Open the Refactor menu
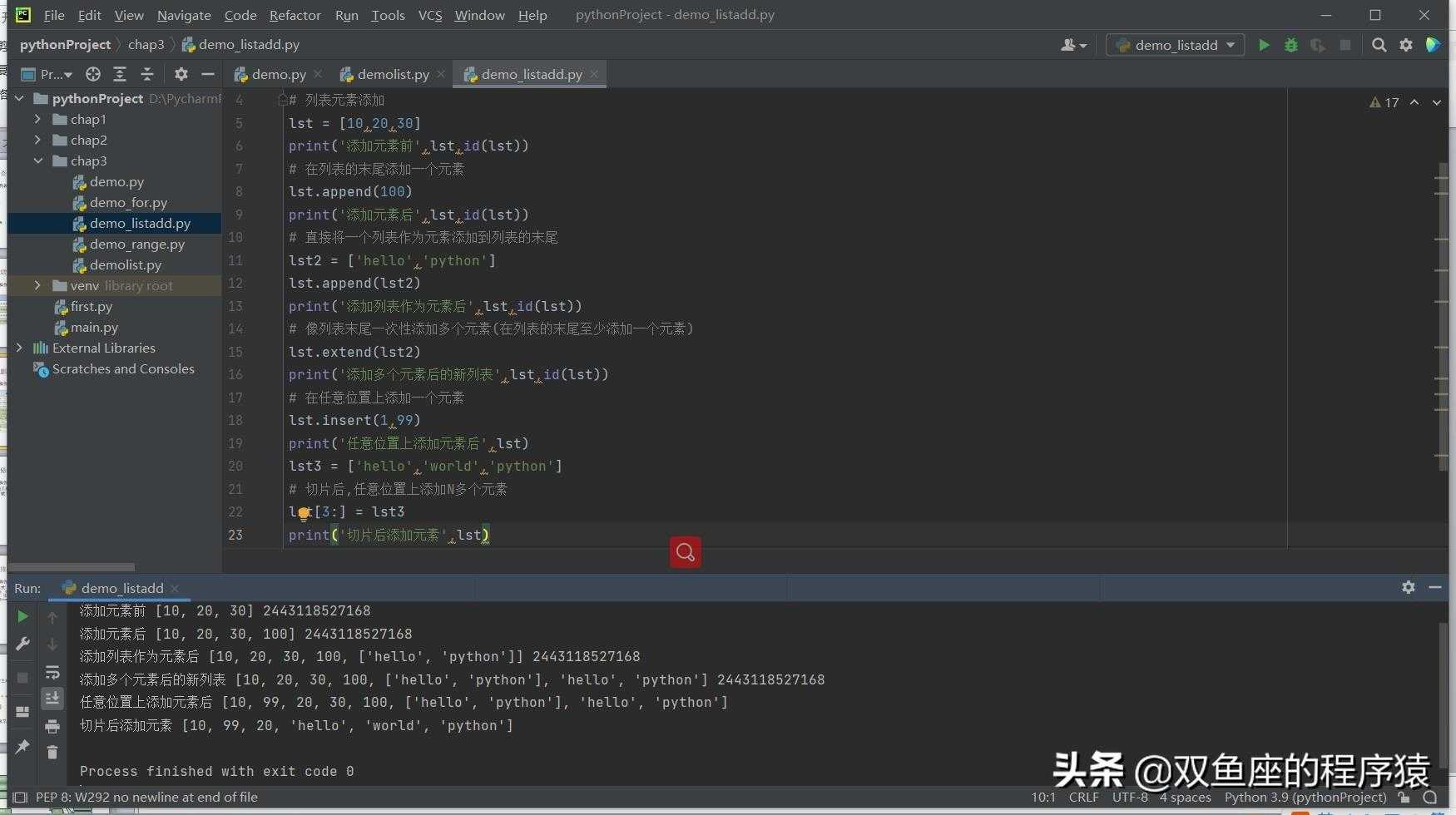This screenshot has height=815, width=1456. [295, 15]
